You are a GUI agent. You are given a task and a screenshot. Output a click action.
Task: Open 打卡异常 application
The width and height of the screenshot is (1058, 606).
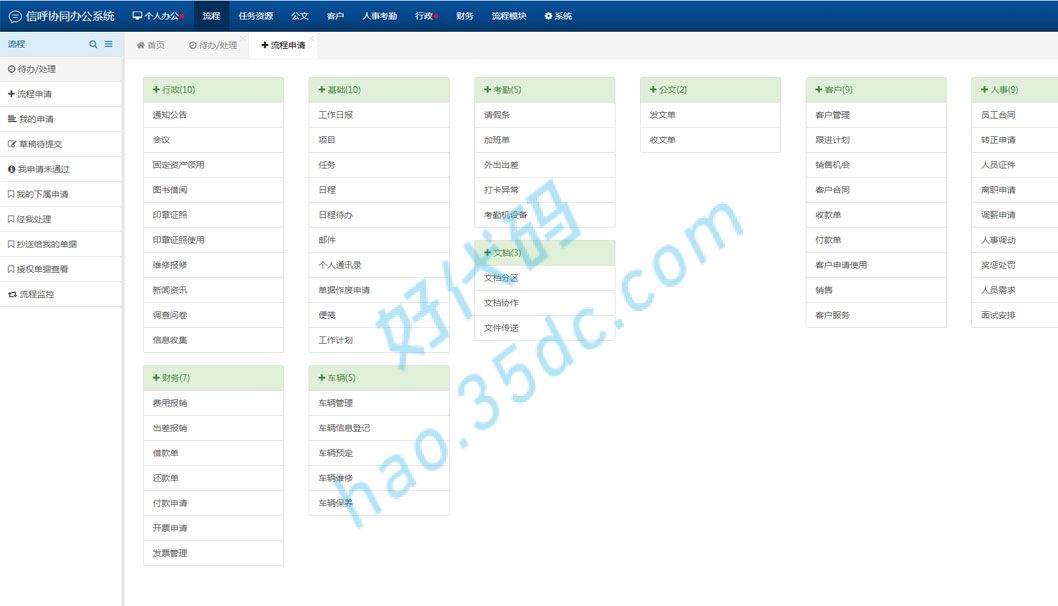pyautogui.click(x=545, y=190)
